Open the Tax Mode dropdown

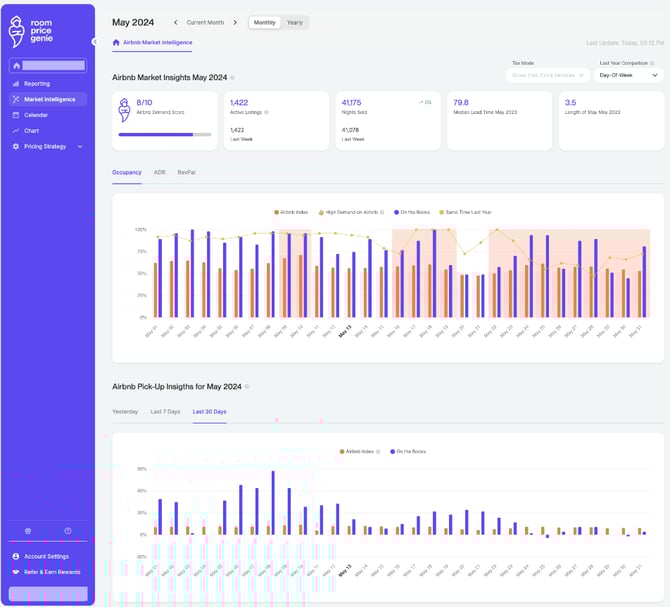click(x=549, y=75)
